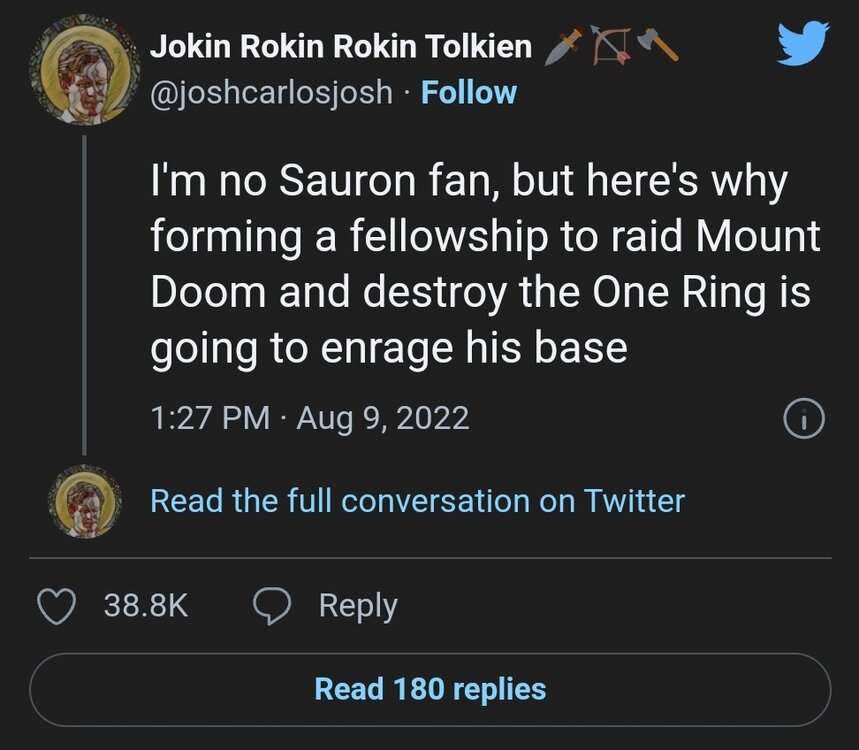Click the 38.8K like count
This screenshot has width=859, height=750.
[146, 606]
